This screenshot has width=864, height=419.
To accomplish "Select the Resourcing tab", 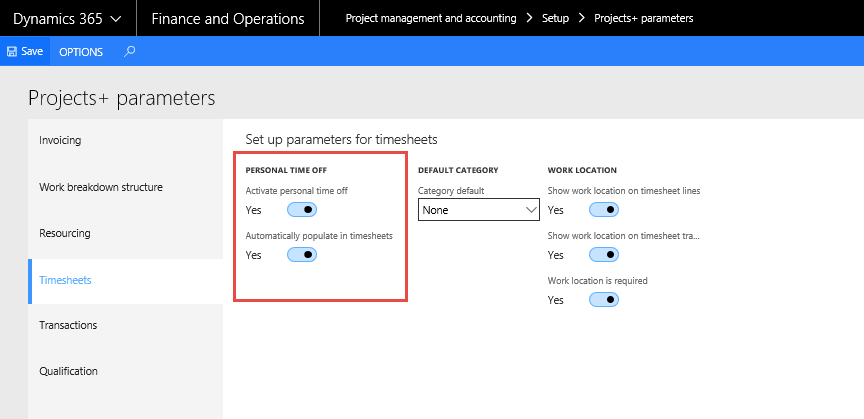I will pyautogui.click(x=65, y=233).
